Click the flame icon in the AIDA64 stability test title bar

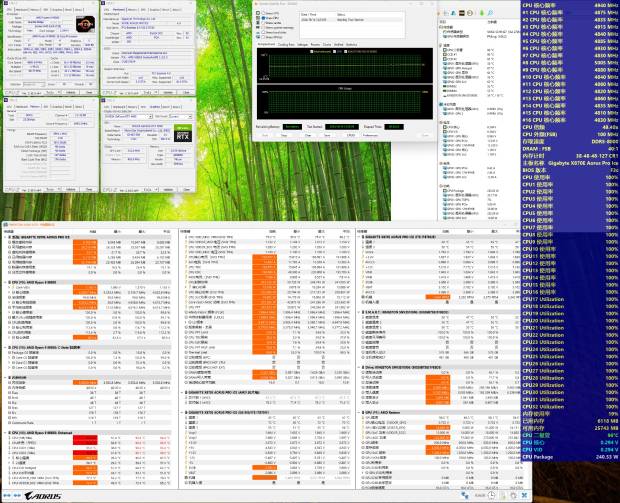tap(256, 4)
